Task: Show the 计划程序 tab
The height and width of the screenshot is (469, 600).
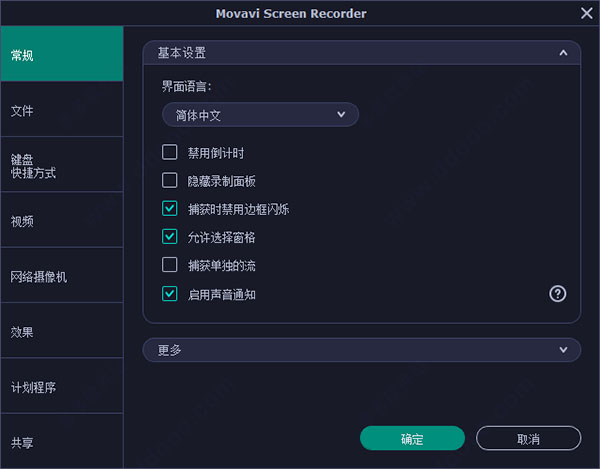Action: tap(61, 386)
